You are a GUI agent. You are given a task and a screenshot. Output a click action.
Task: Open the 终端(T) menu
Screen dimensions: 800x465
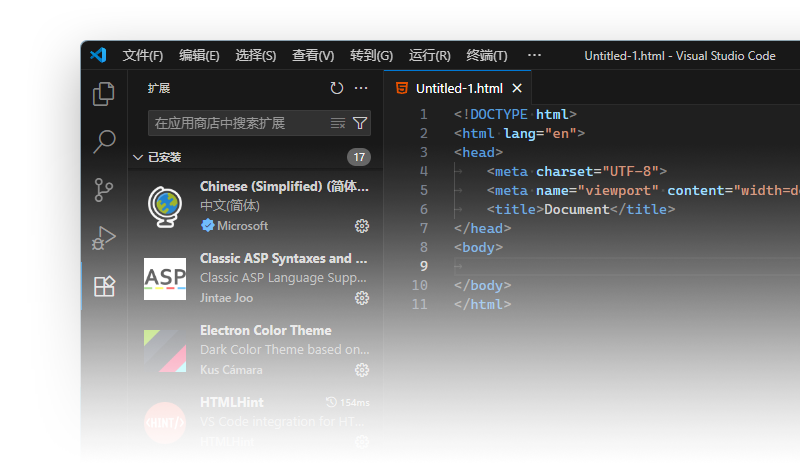487,56
